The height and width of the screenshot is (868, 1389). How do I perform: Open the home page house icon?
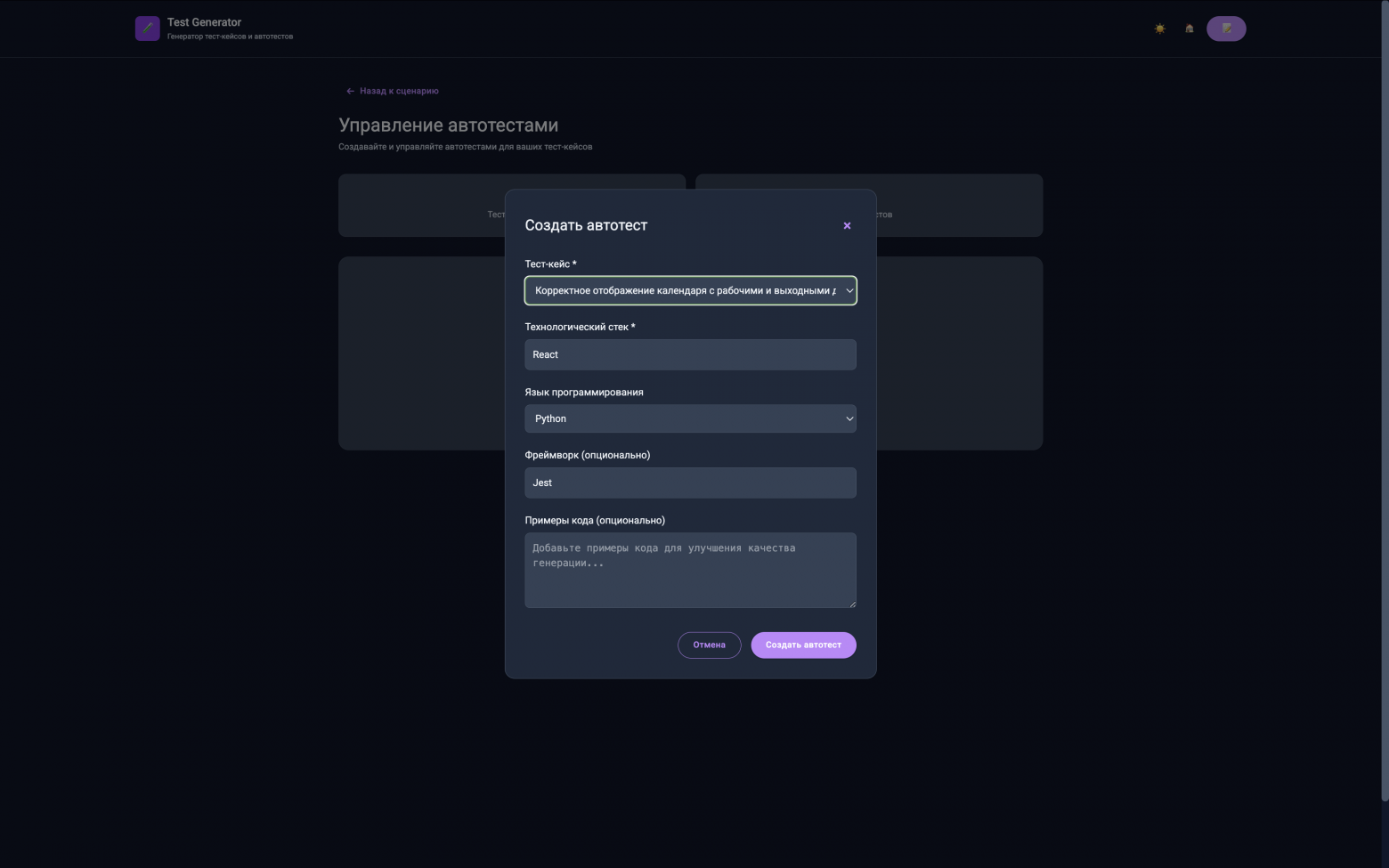tap(1189, 28)
